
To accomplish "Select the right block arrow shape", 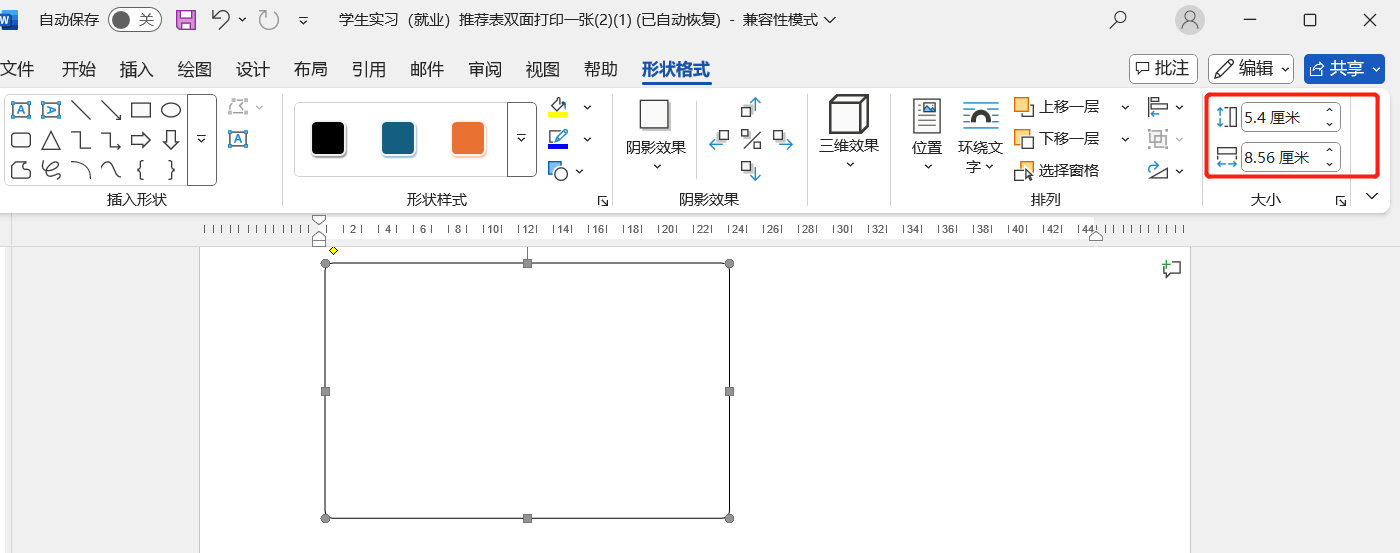I will (141, 140).
